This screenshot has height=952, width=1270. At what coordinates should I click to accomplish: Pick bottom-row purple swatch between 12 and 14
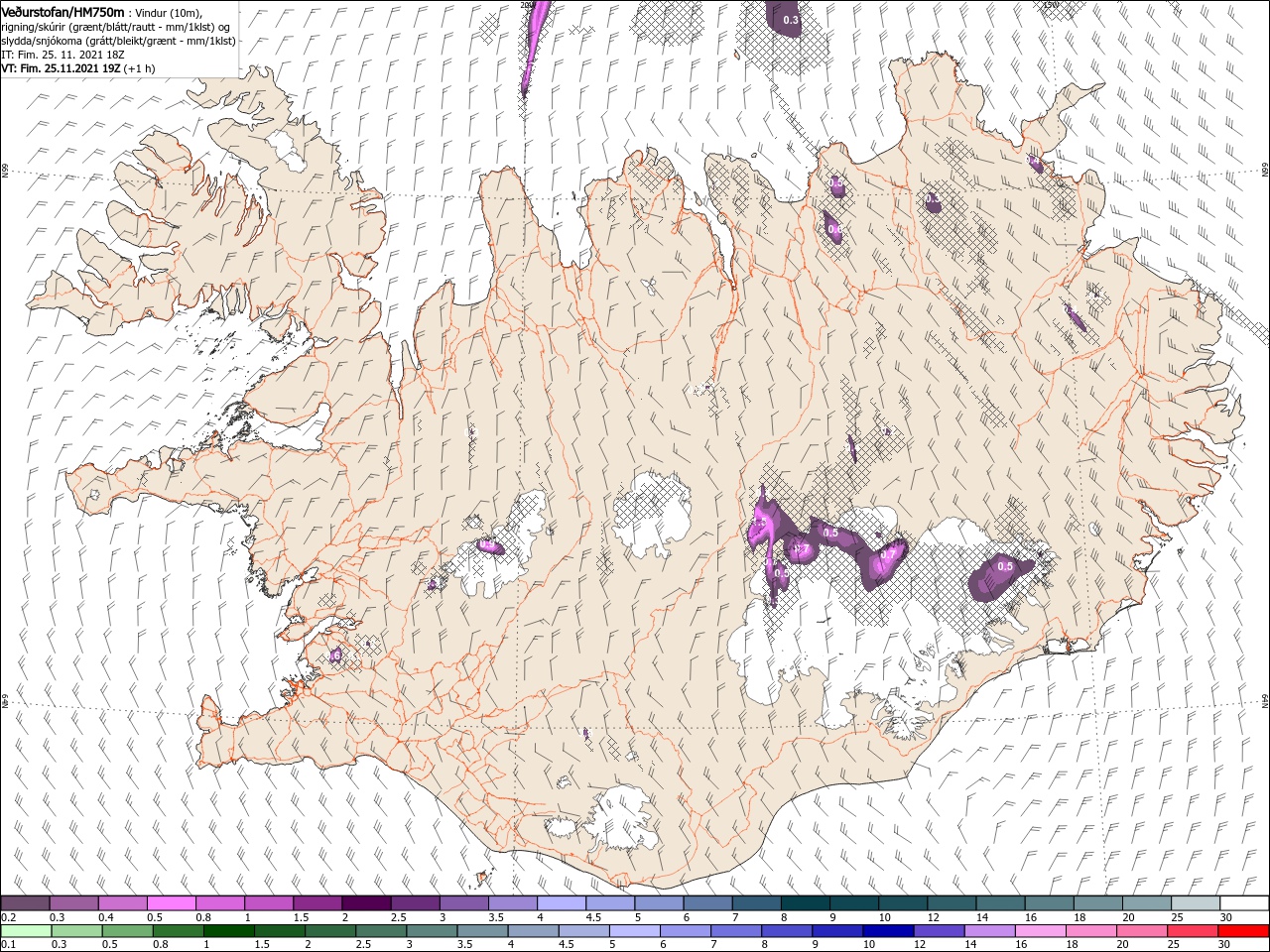tap(938, 931)
